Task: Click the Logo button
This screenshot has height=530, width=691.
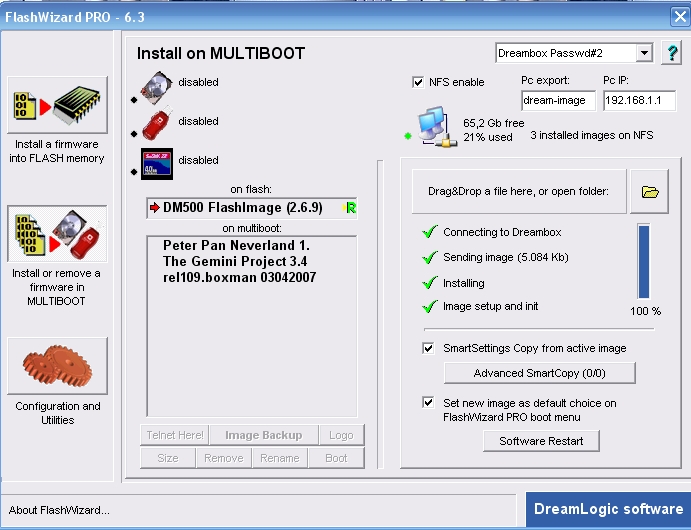Action: tap(342, 435)
